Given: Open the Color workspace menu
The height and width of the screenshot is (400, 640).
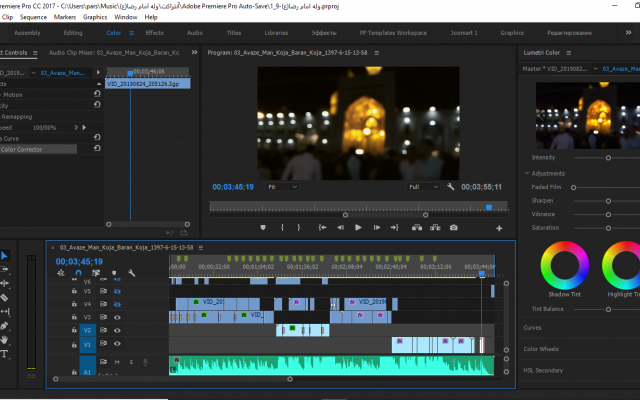Looking at the screenshot, I should point(131,33).
